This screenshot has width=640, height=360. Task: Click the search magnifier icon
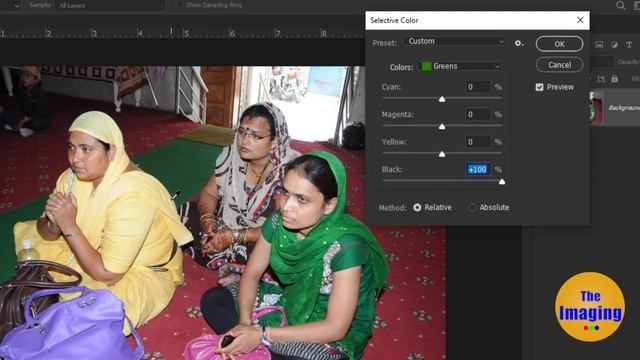[620, 5]
